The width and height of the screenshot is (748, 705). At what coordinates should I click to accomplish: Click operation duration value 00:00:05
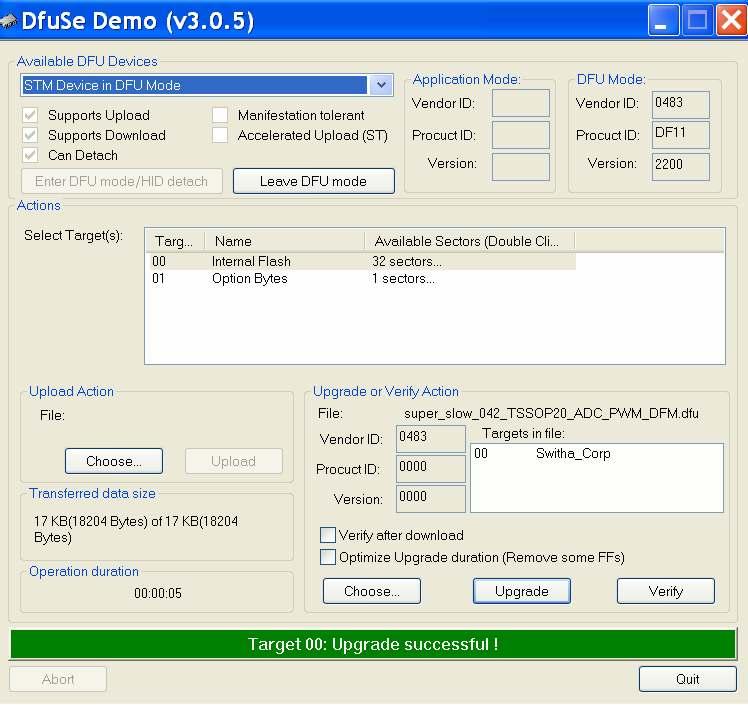pos(158,593)
